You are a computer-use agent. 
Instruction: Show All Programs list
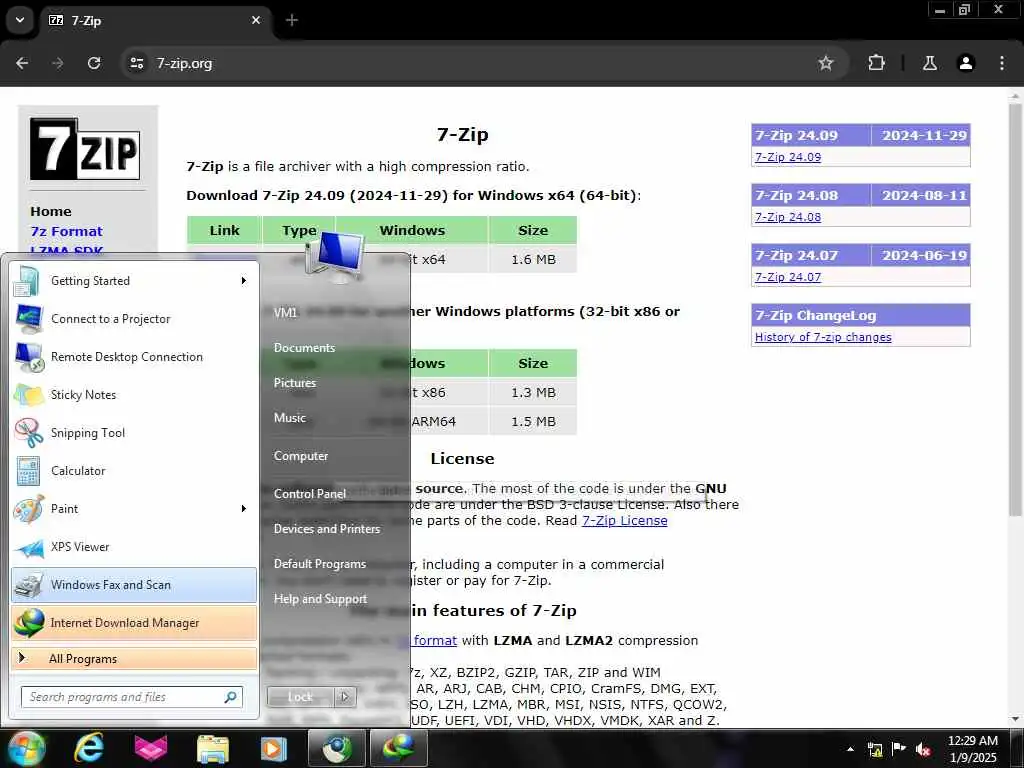tap(134, 658)
